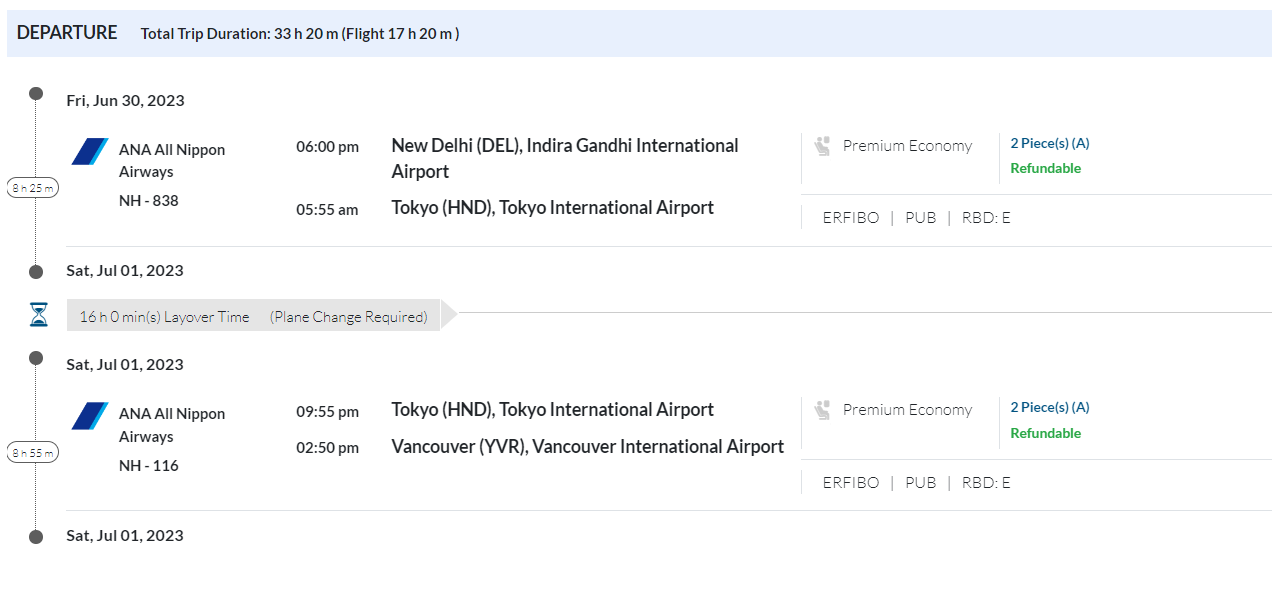The height and width of the screenshot is (592, 1272).
Task: Click the layover hourglass icon
Action: 38,315
